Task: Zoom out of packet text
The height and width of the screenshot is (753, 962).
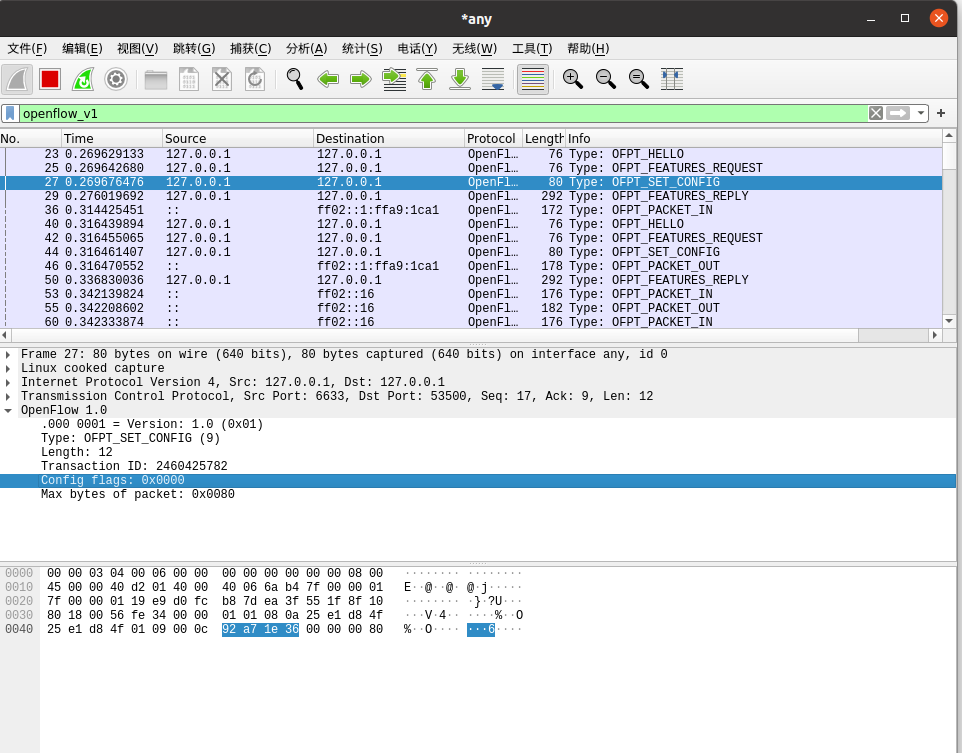Action: coord(606,79)
